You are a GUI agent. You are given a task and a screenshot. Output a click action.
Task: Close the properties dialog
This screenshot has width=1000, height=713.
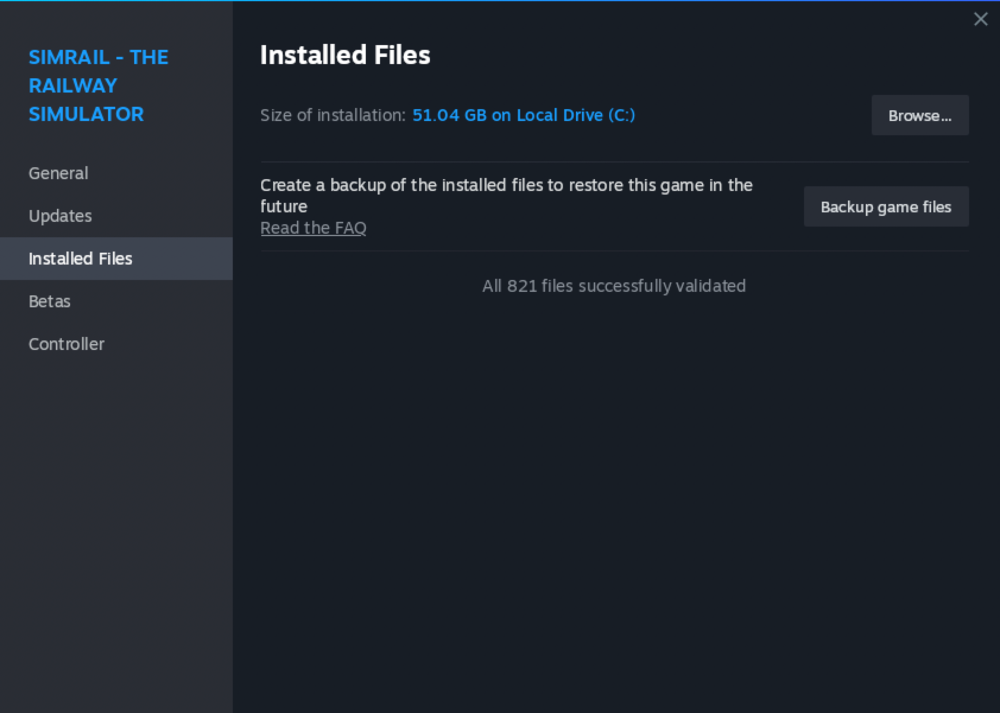pyautogui.click(x=981, y=19)
